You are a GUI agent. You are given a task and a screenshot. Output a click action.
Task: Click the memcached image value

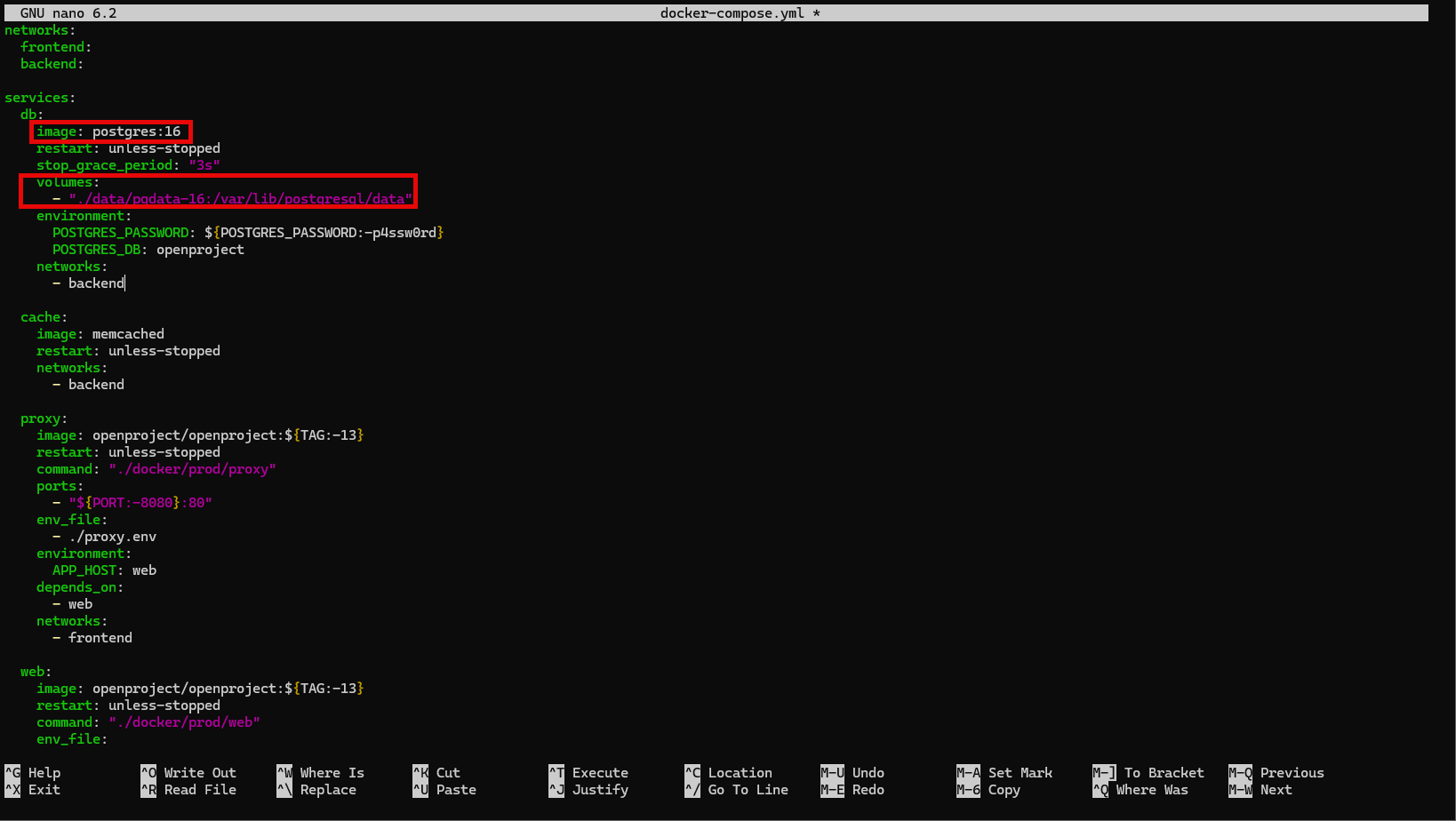tap(128, 334)
